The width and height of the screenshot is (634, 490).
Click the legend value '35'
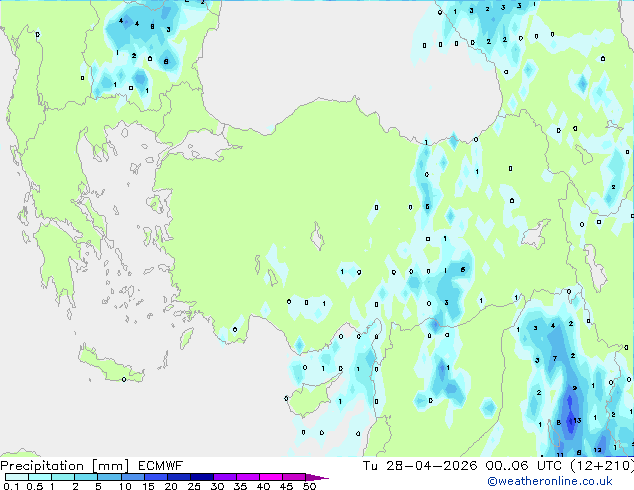point(240,486)
